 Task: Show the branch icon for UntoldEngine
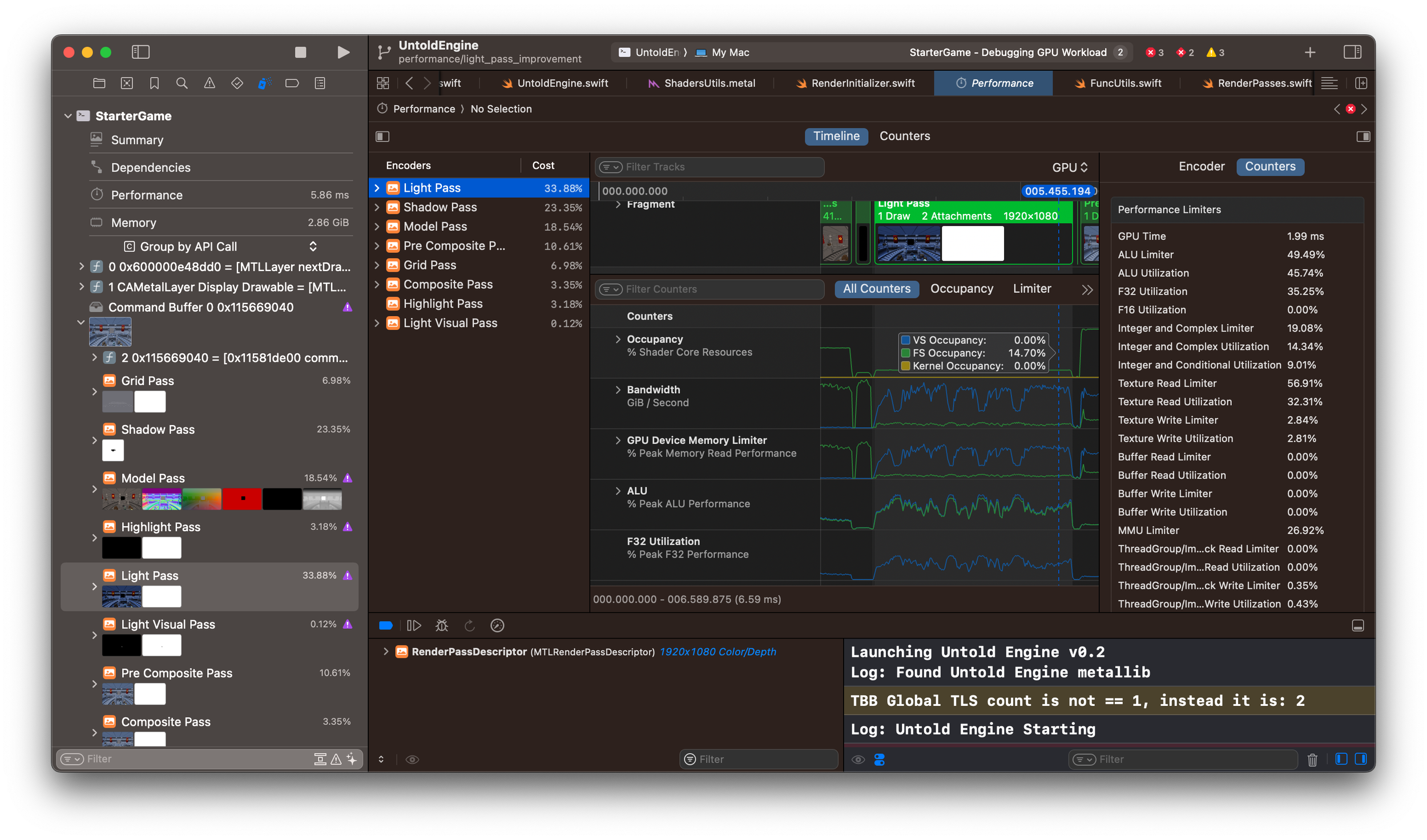[384, 52]
